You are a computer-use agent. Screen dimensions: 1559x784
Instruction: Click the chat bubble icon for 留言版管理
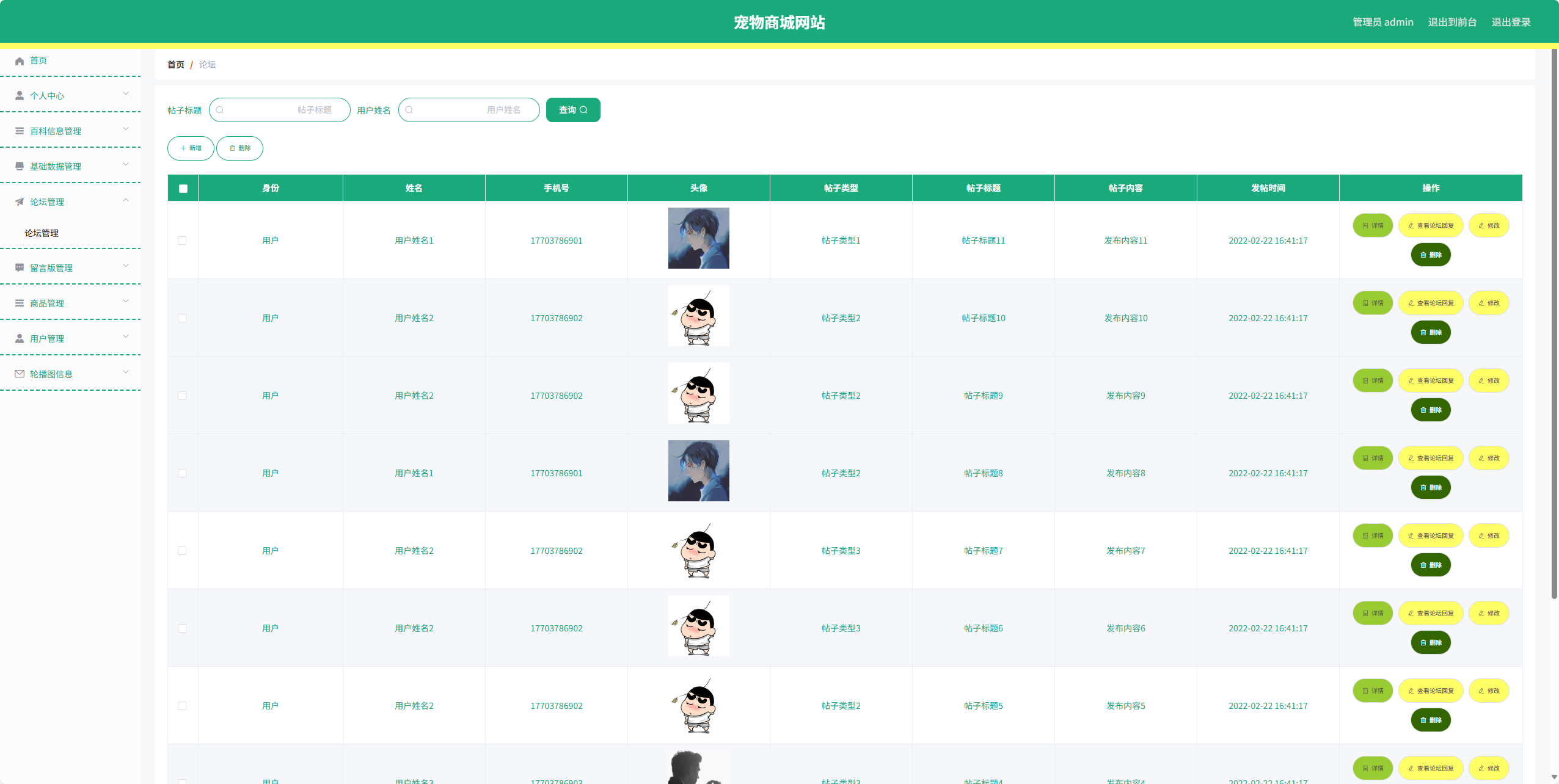tap(20, 268)
